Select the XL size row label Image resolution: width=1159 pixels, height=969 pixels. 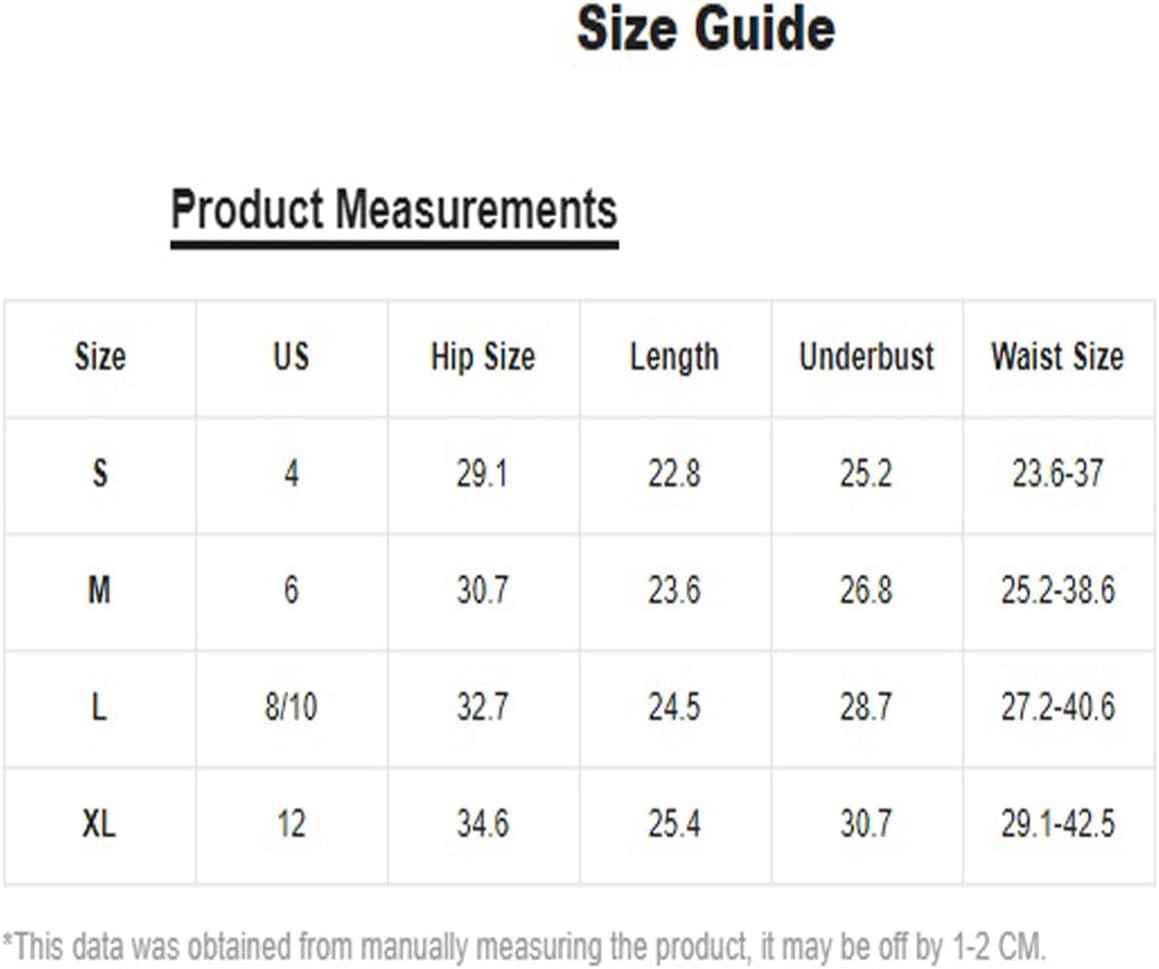pos(99,823)
